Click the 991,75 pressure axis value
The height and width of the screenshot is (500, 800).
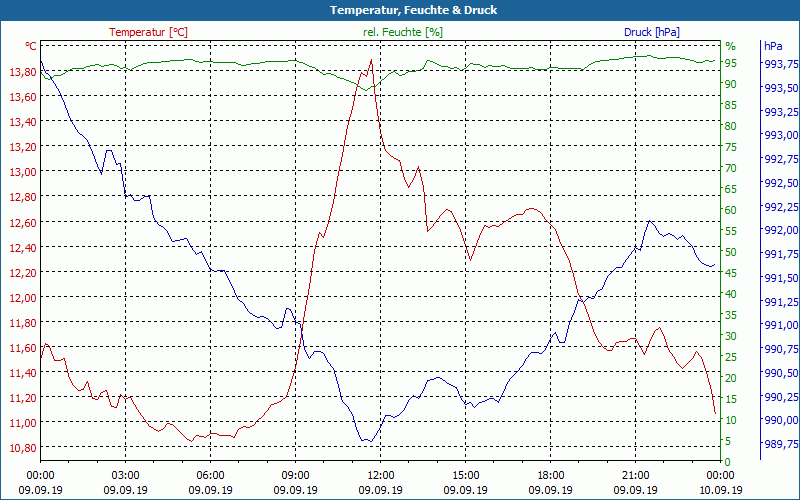[781, 254]
